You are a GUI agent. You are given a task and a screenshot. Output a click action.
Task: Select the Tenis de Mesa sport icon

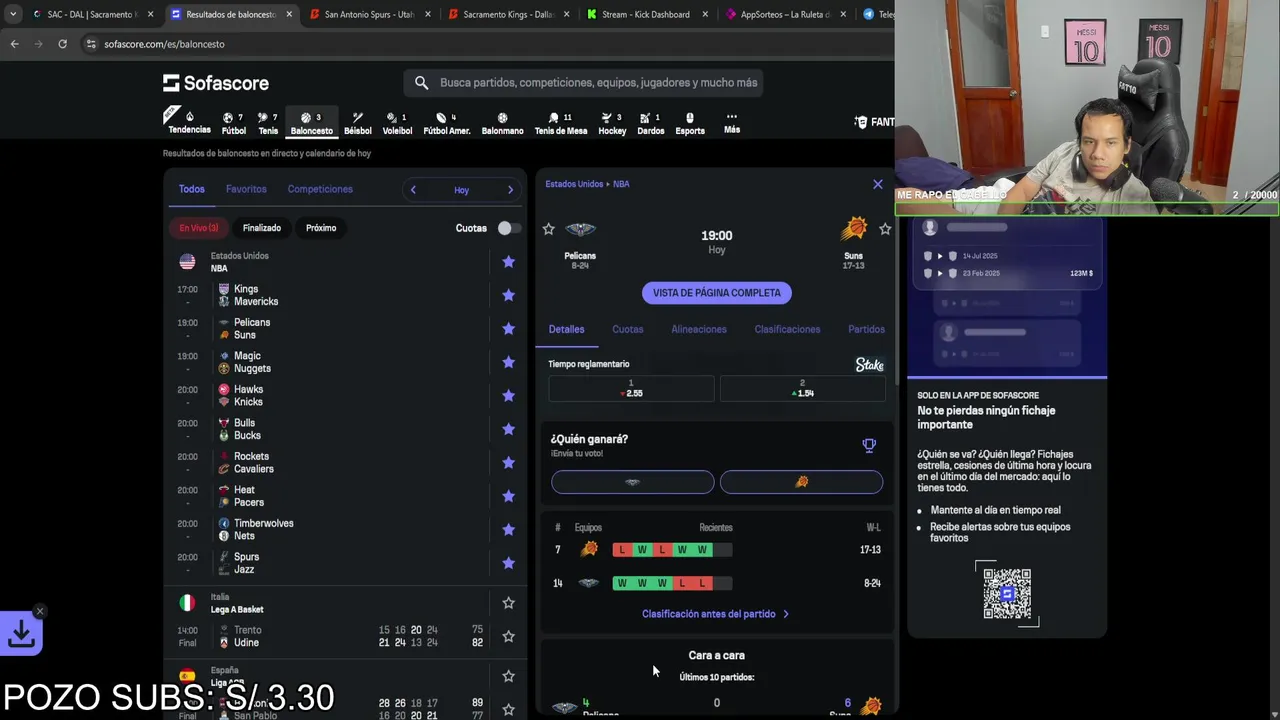pyautogui.click(x=561, y=123)
